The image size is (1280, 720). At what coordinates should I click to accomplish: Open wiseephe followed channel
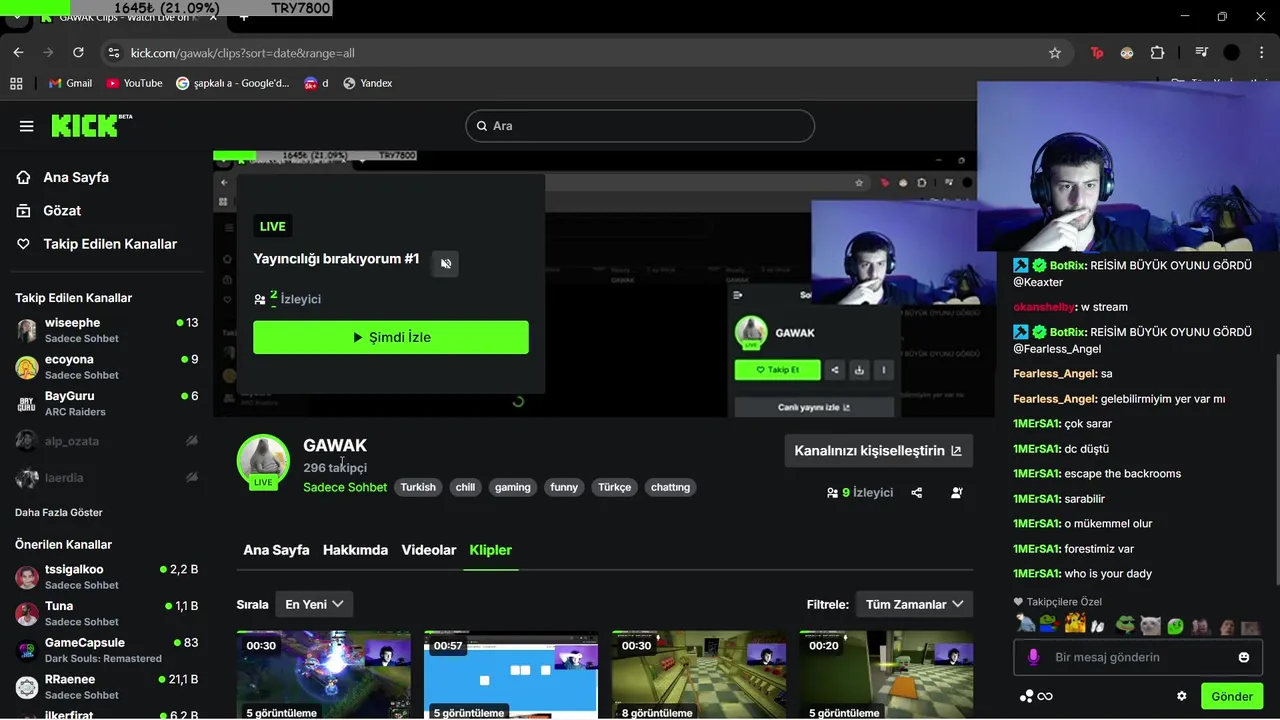(106, 330)
